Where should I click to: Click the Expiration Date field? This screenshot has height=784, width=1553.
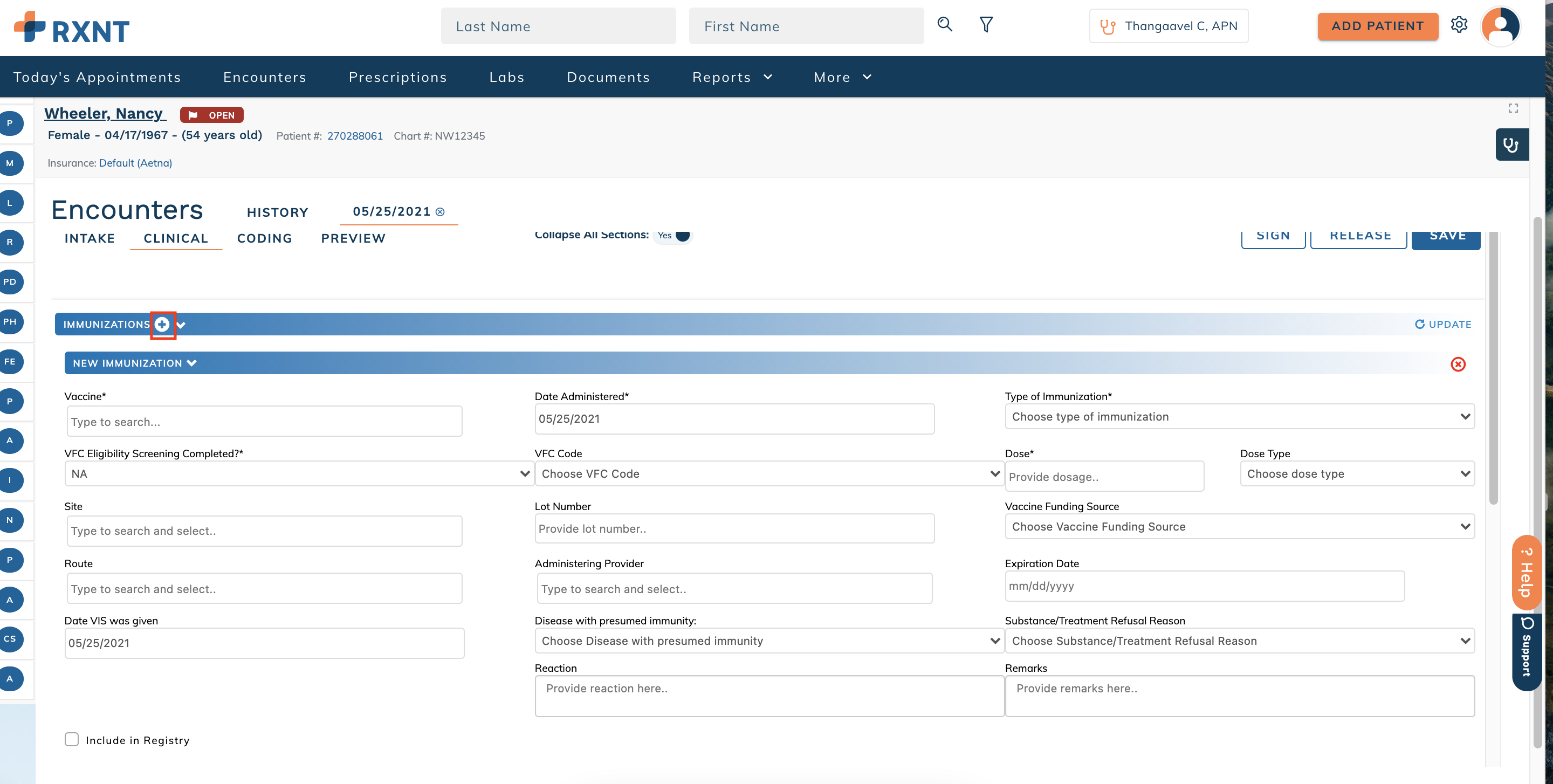(x=1205, y=586)
